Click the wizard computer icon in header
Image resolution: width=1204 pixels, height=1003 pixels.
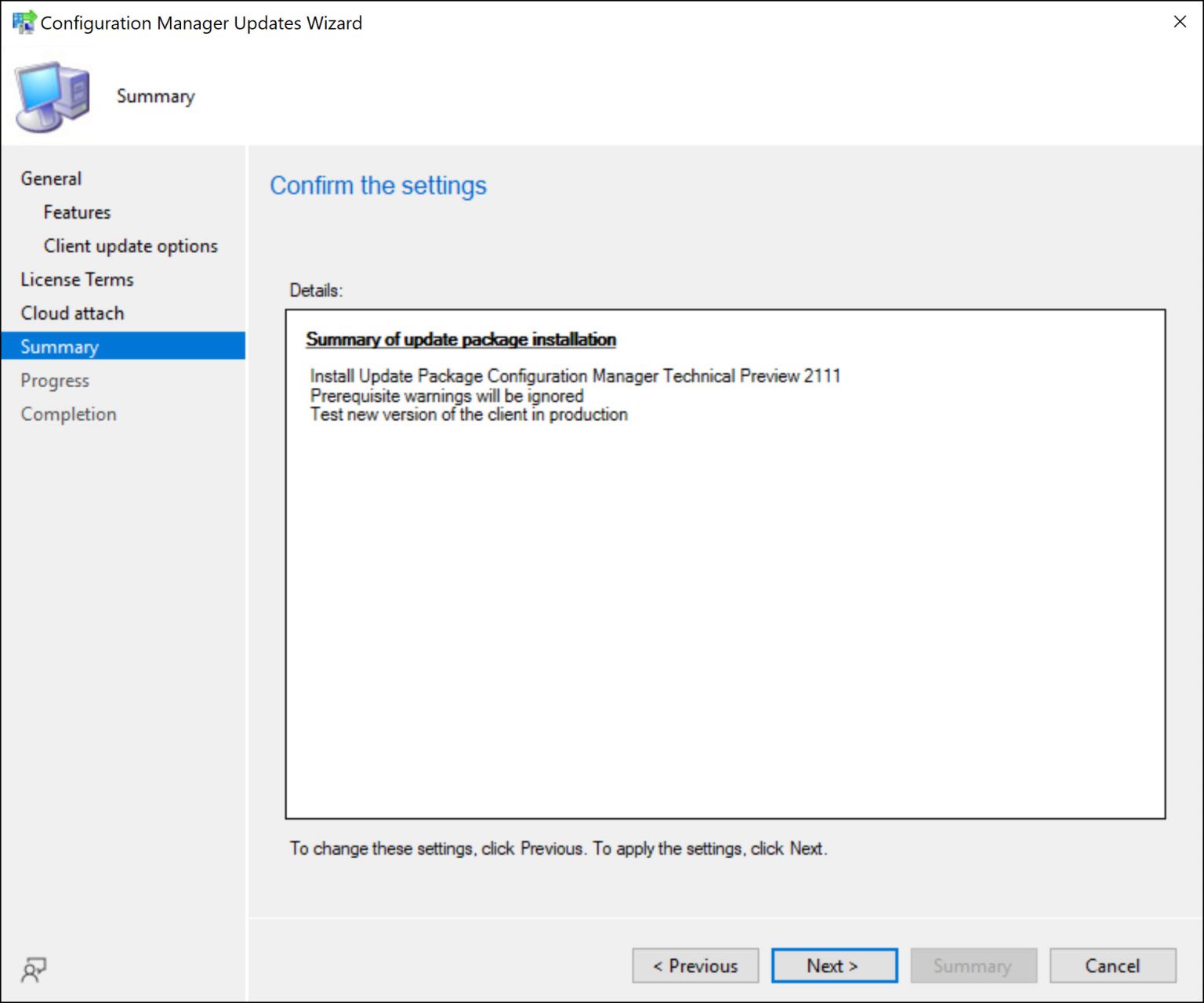click(x=53, y=97)
